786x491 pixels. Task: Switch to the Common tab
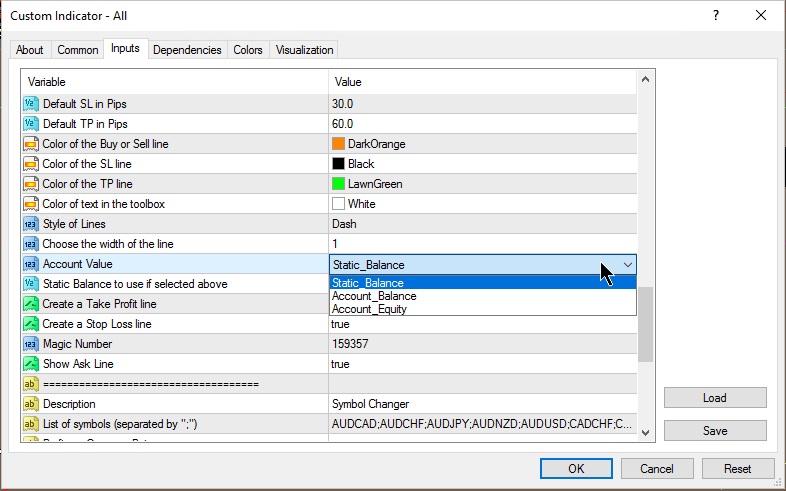(78, 50)
